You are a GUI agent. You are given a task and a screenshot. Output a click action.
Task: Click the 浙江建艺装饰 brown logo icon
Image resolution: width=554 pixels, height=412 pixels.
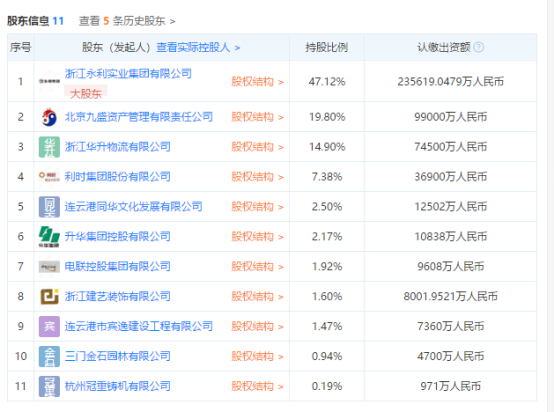49,296
